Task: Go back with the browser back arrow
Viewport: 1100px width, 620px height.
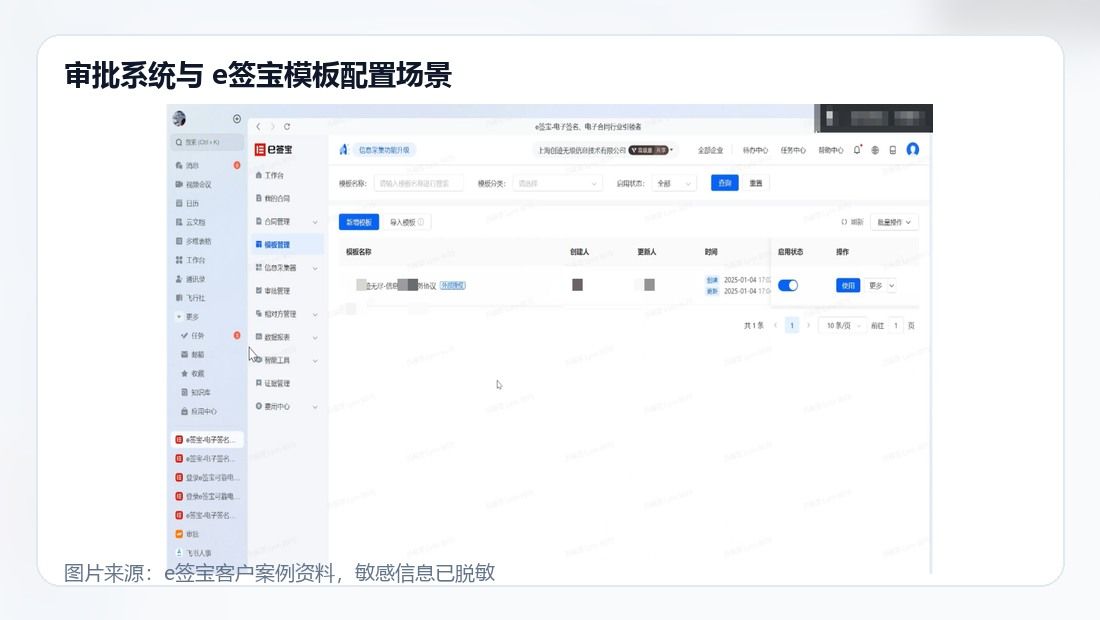Action: coord(259,127)
